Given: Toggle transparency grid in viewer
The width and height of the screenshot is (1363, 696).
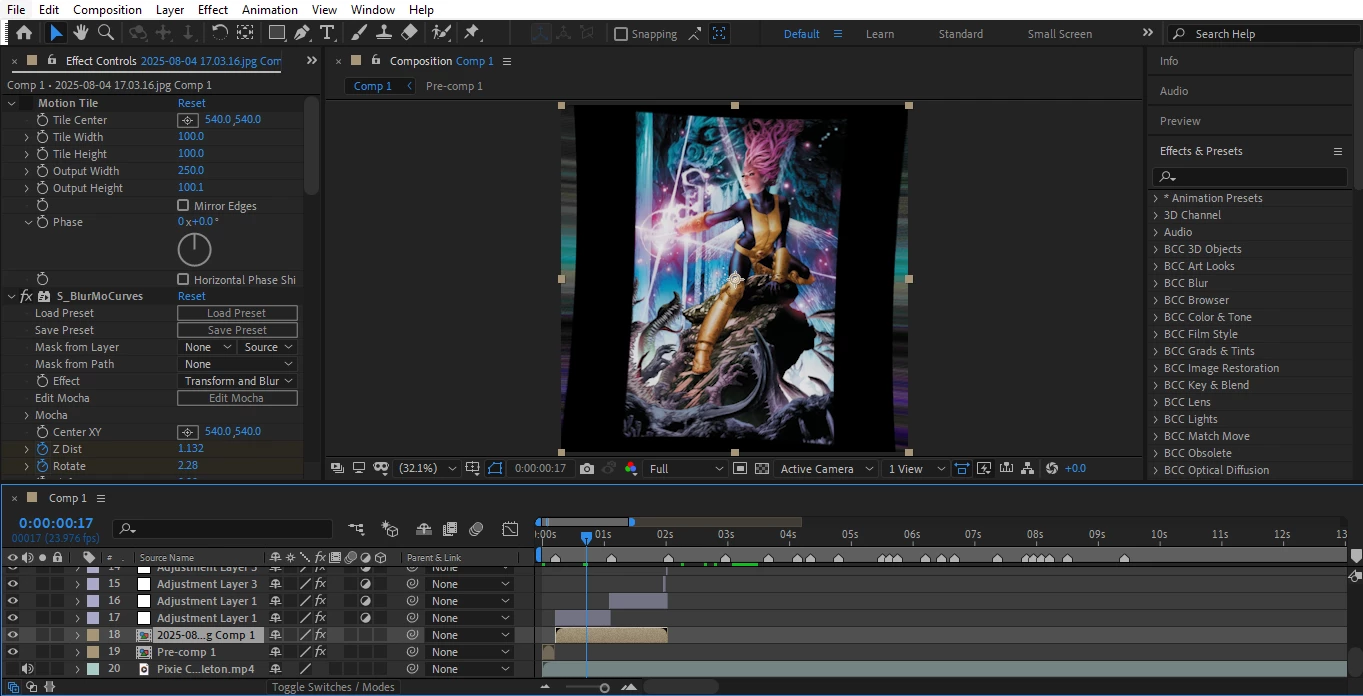Looking at the screenshot, I should (762, 468).
